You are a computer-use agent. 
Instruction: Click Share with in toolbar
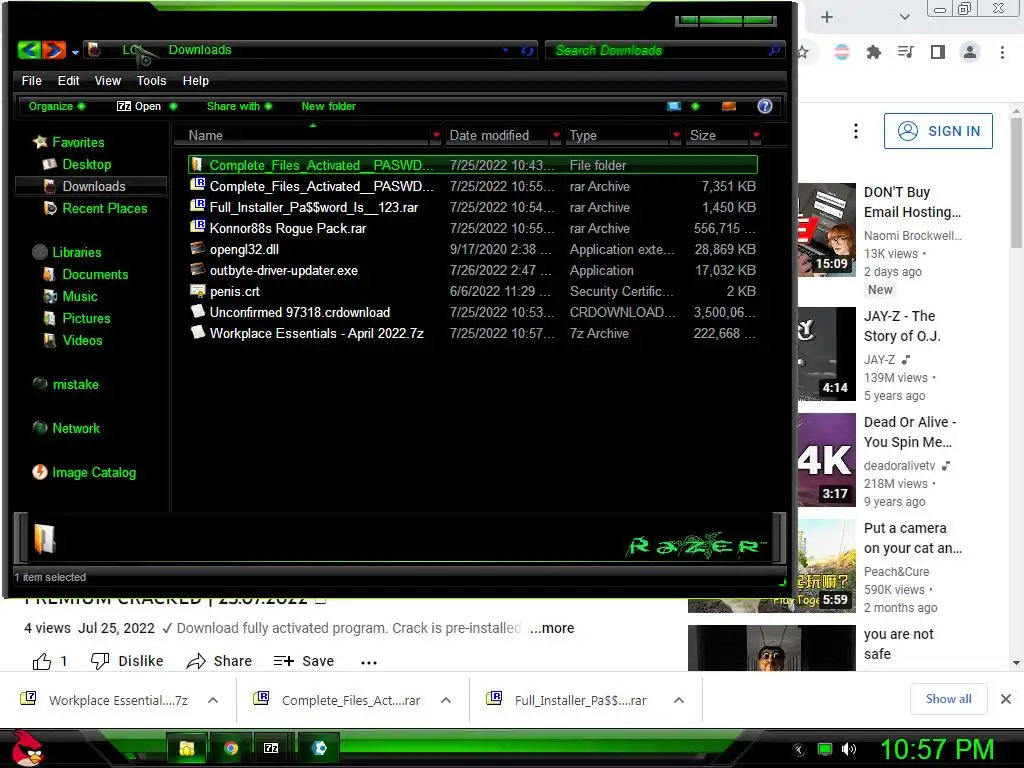(x=239, y=106)
